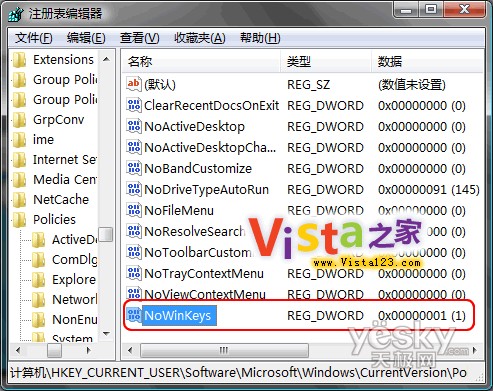Viewport: 493px width, 391px height.
Task: Open the 帮助(H) menu
Action: coord(260,38)
